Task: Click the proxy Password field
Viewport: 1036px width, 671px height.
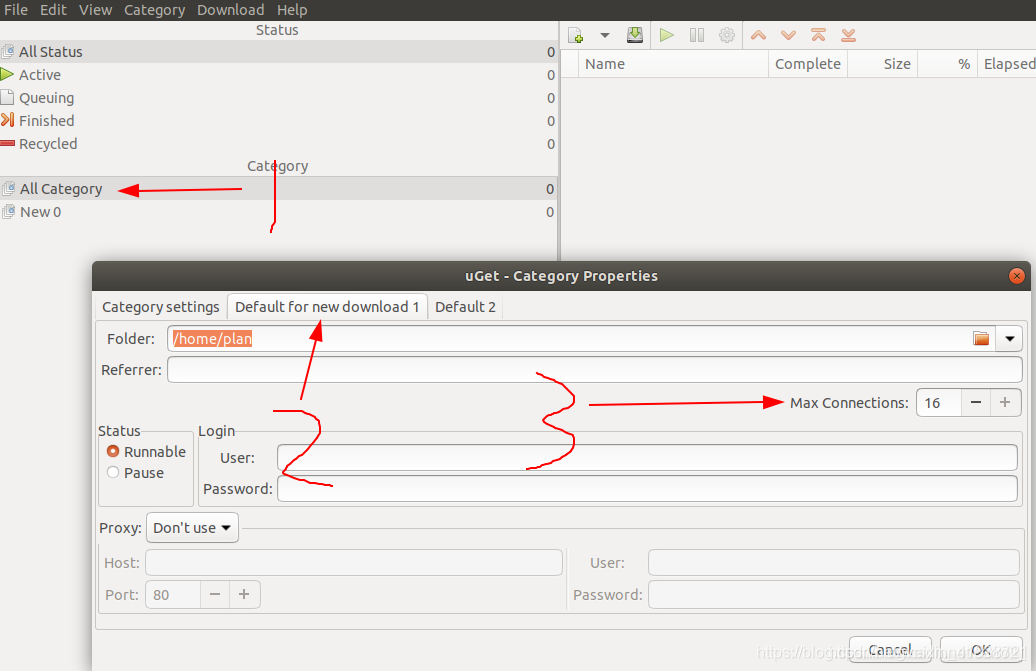Action: pos(834,594)
